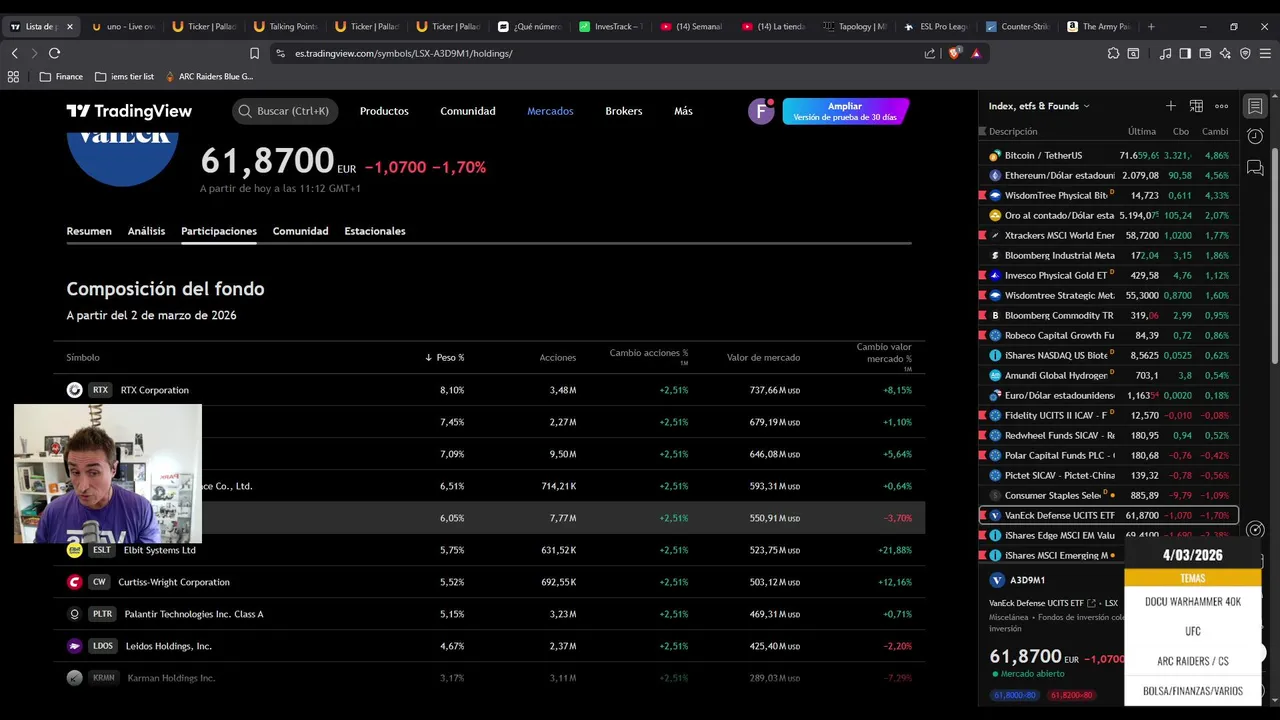Open the Brokers menu

(x=624, y=111)
